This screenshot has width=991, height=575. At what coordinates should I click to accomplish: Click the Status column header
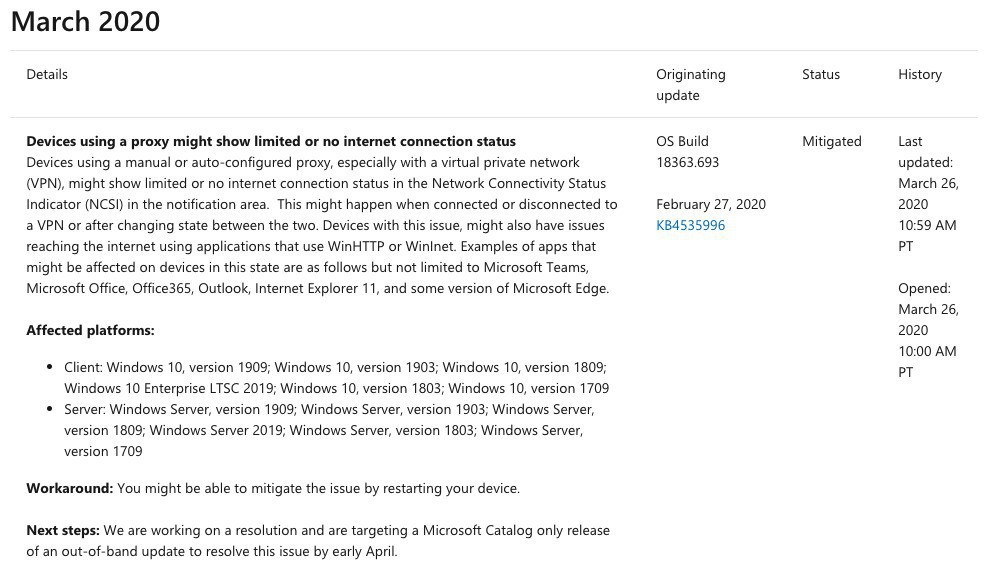[820, 74]
